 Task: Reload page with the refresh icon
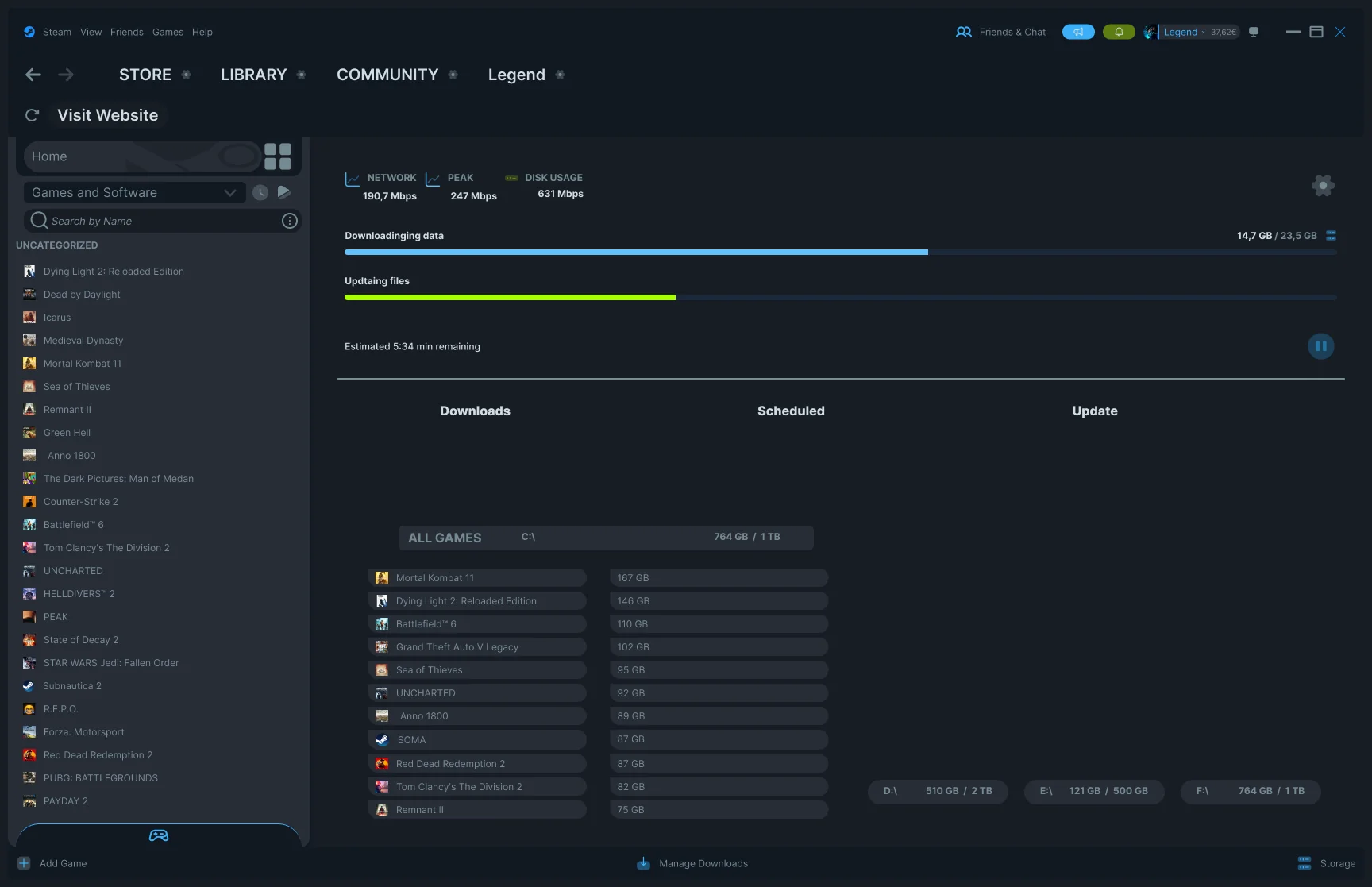click(32, 115)
